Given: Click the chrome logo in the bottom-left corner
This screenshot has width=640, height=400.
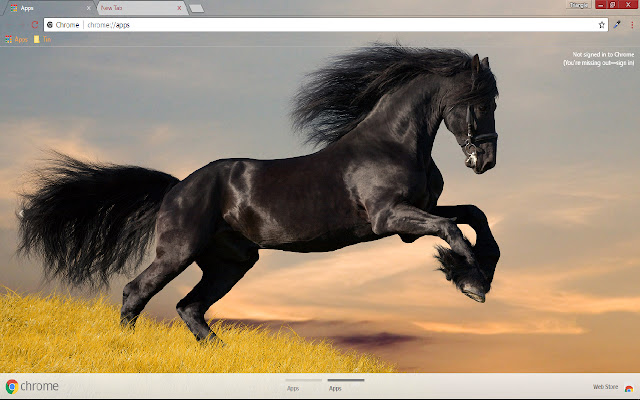Looking at the screenshot, I should [32, 386].
